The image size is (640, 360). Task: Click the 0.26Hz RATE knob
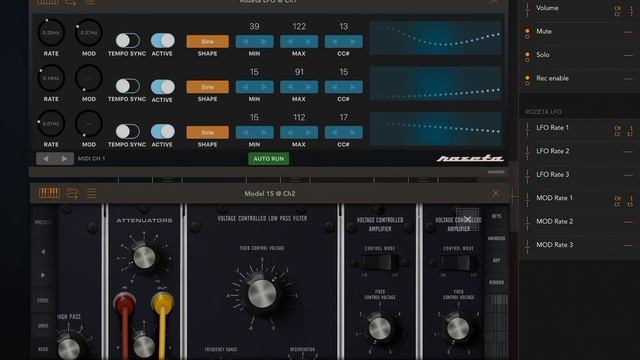[x=51, y=32]
